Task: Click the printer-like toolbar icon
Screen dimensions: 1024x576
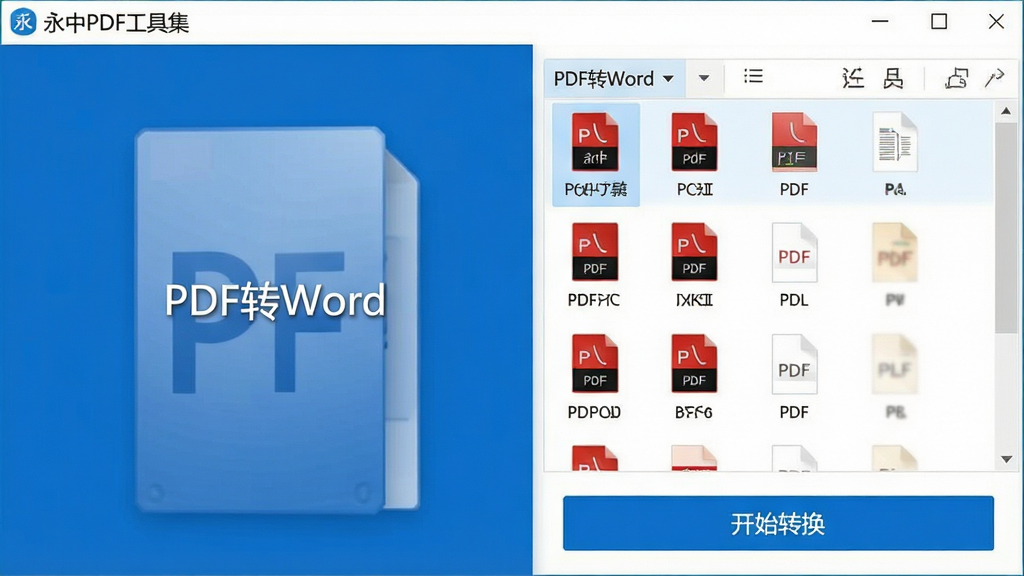Action: tap(956, 78)
